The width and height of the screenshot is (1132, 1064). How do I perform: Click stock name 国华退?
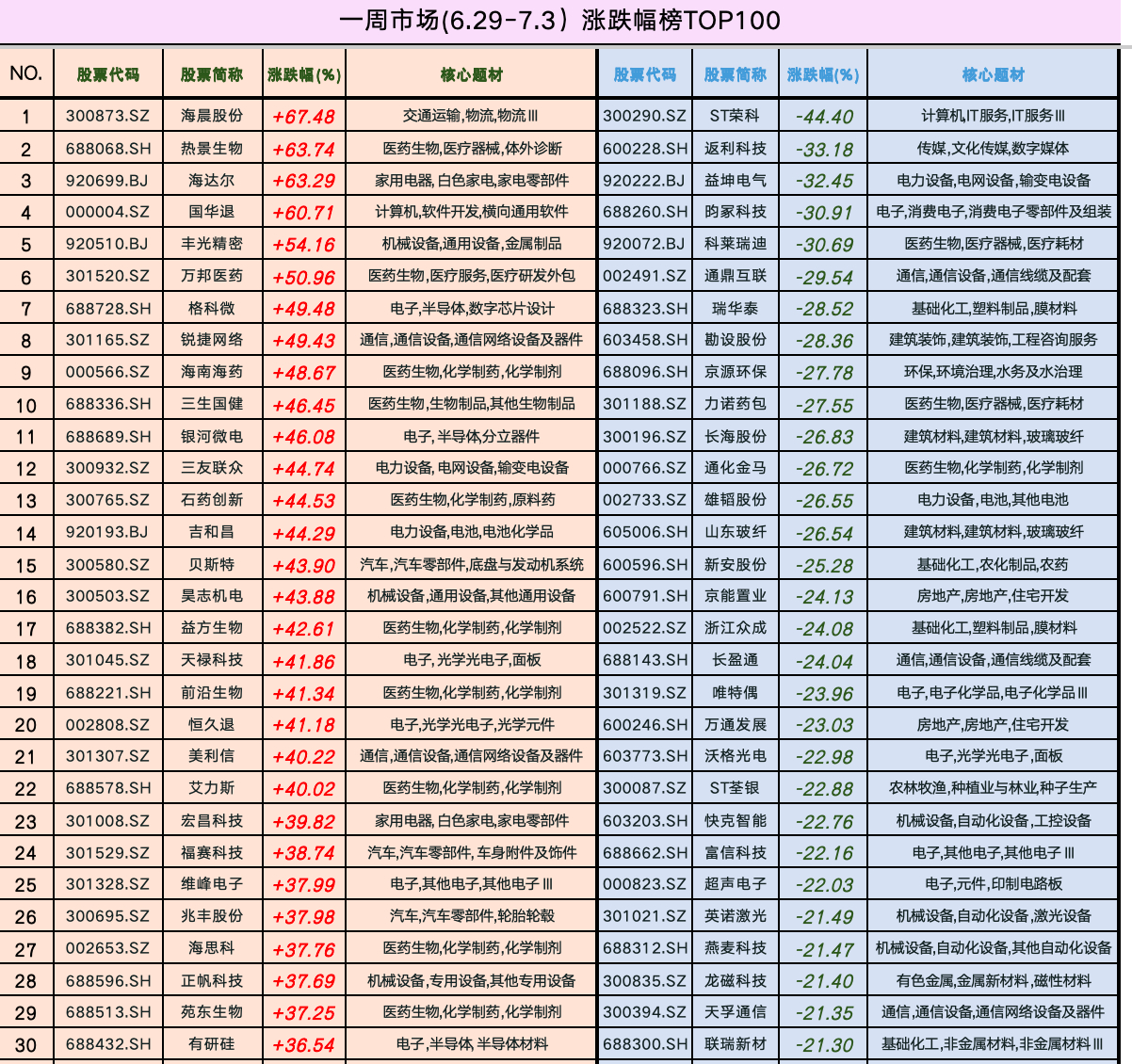212,212
